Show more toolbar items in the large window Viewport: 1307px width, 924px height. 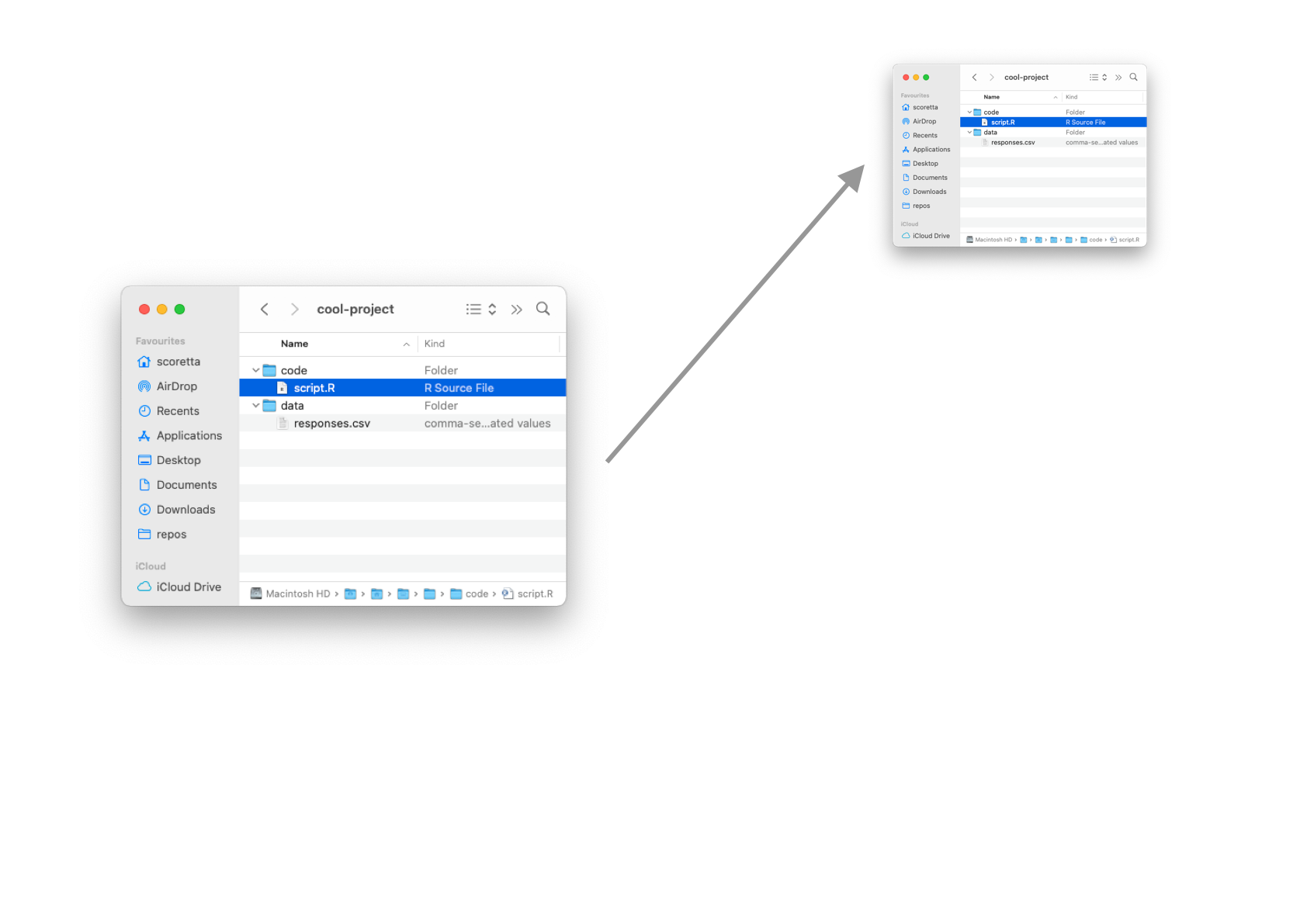point(517,309)
